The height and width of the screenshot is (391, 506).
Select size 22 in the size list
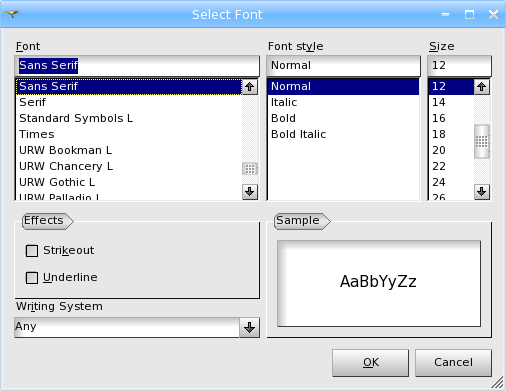pos(451,166)
